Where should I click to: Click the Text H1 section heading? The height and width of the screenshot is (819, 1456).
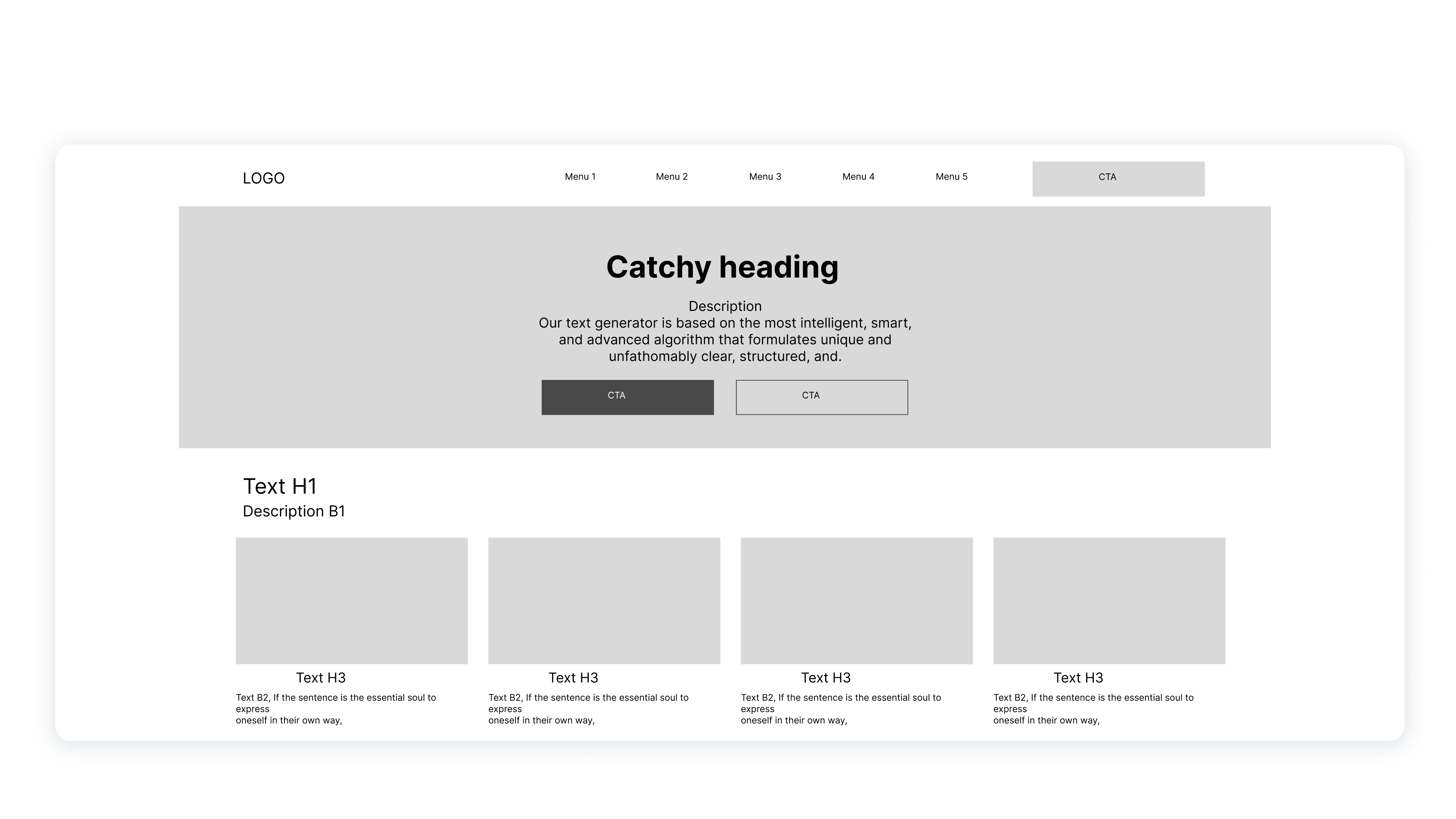280,486
